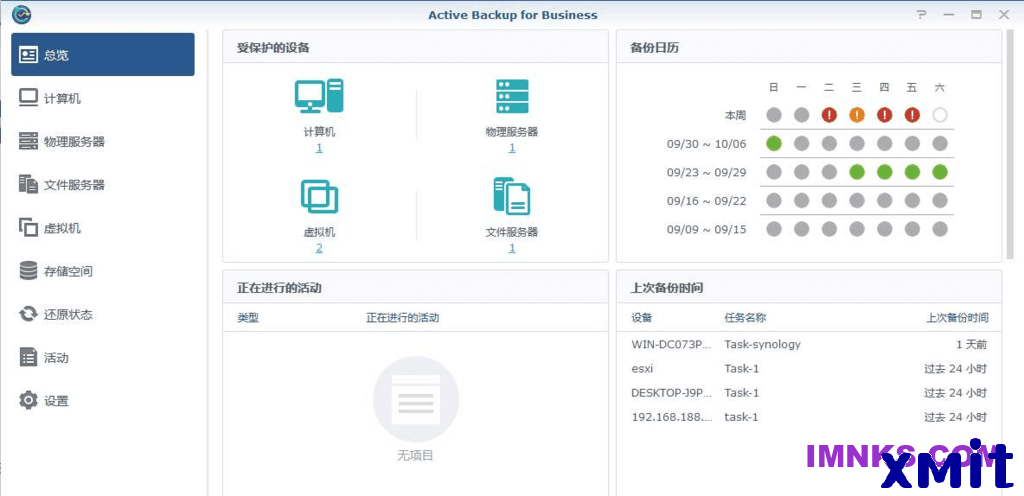Click this week's Friday error marker

click(912, 116)
